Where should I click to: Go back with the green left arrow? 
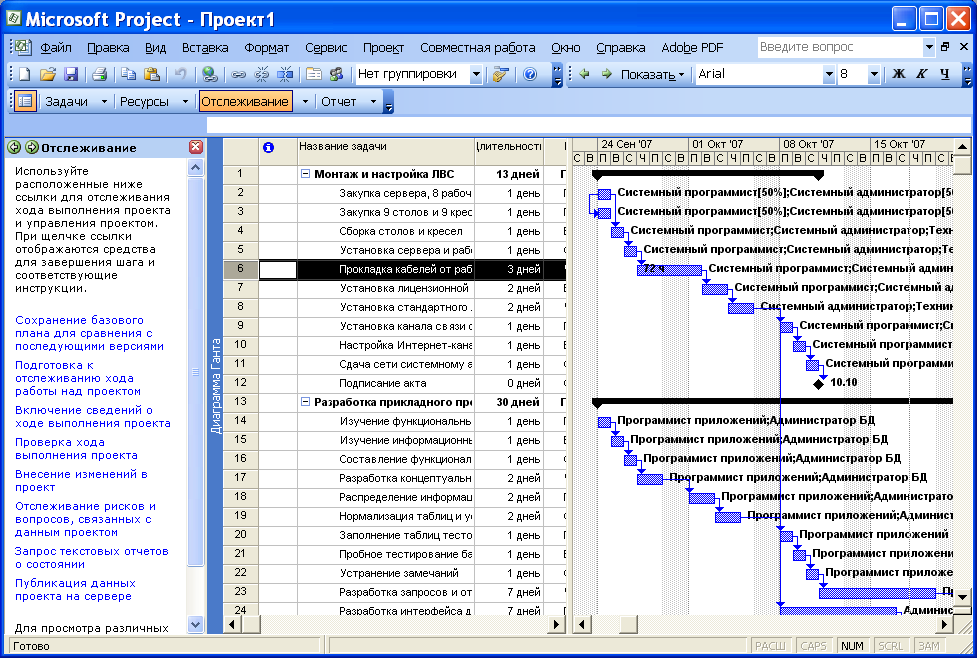click(584, 74)
